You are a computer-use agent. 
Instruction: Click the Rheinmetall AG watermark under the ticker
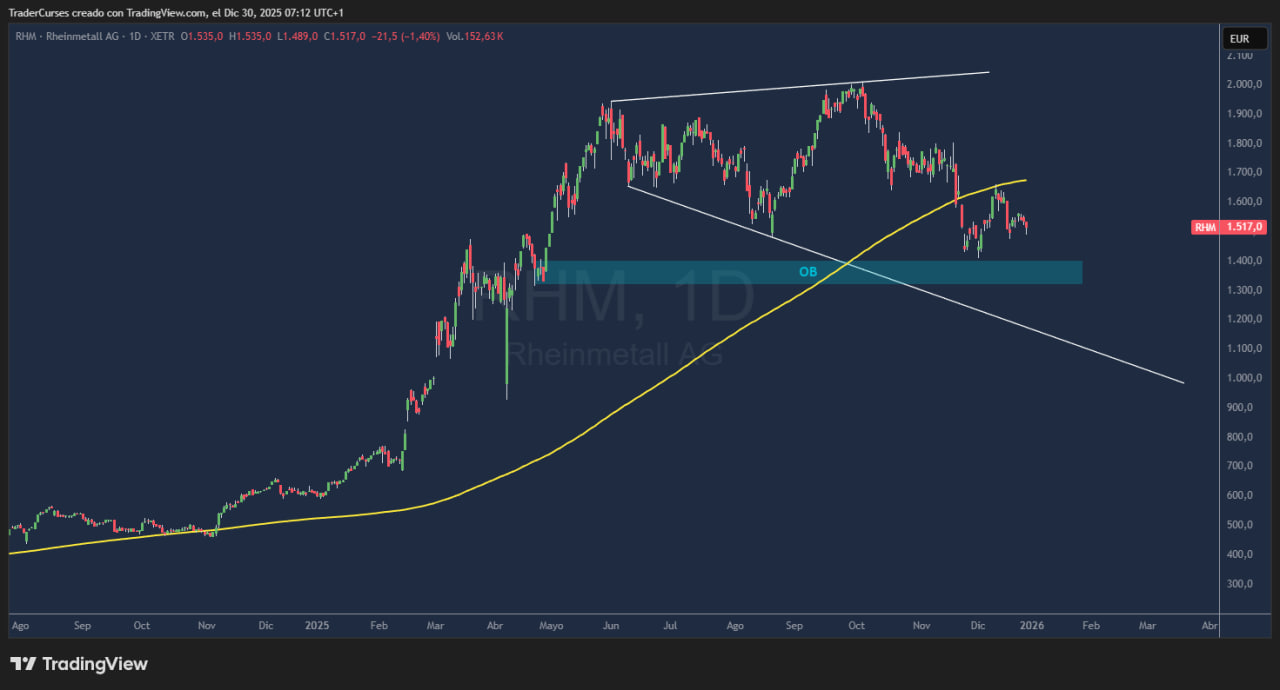(x=614, y=353)
